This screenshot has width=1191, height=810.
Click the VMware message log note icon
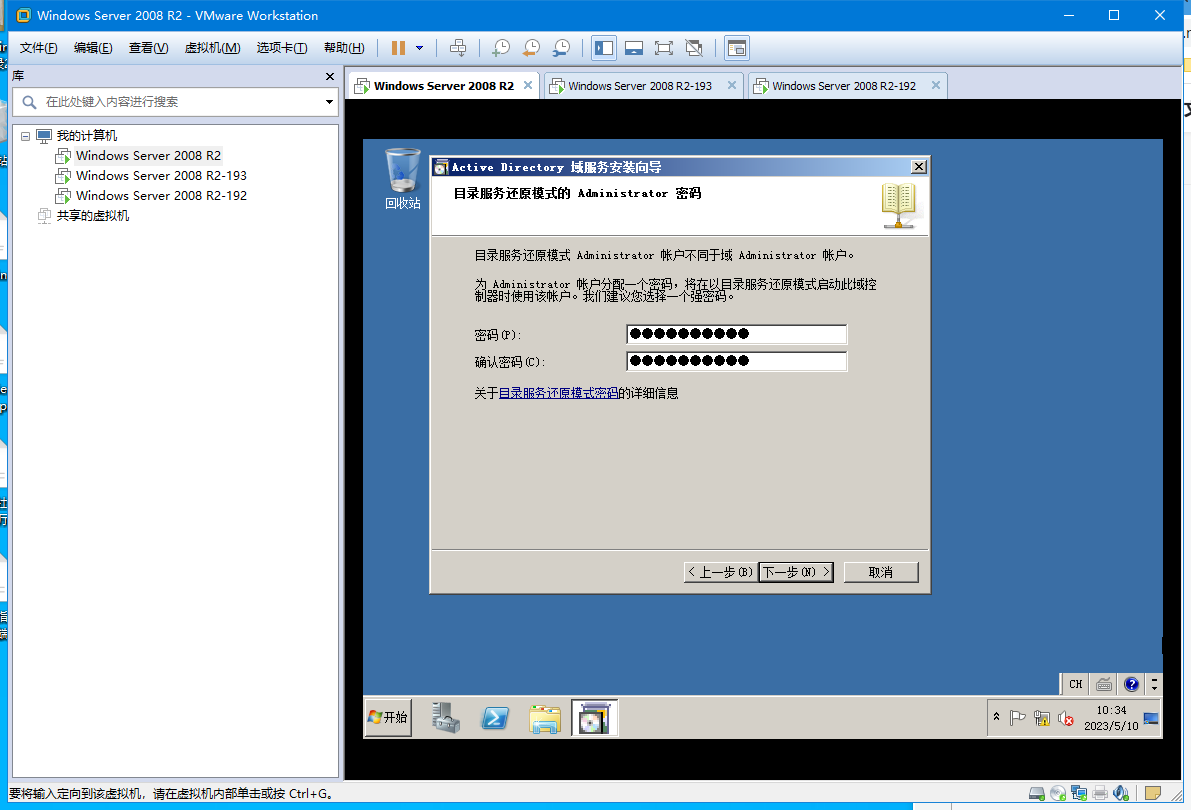[1153, 793]
